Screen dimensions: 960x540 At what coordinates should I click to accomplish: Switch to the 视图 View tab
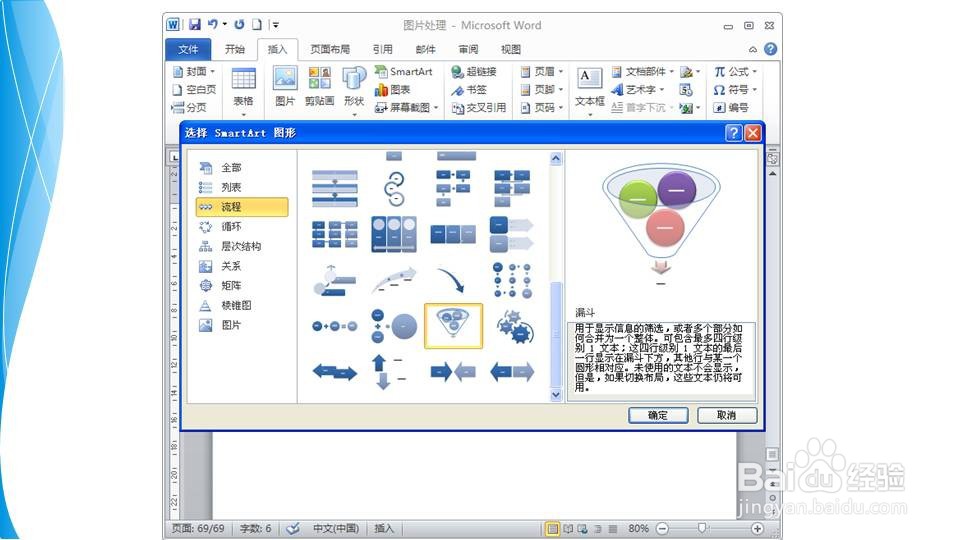tap(511, 49)
